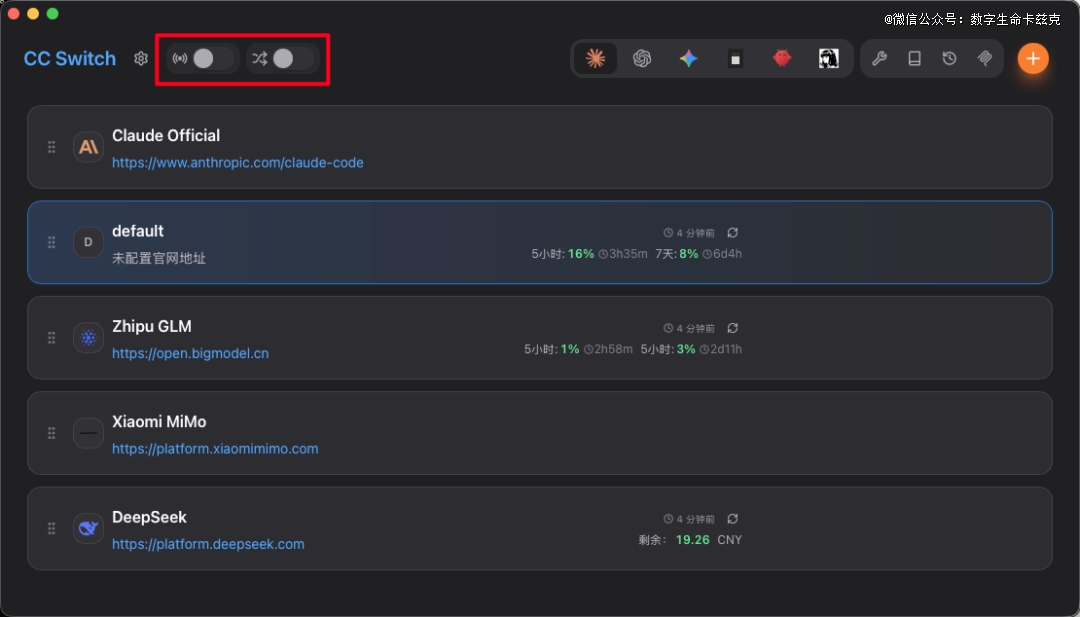Switch to the Gemini sparkle icon
Screen dimensions: 1080x617
(688, 59)
